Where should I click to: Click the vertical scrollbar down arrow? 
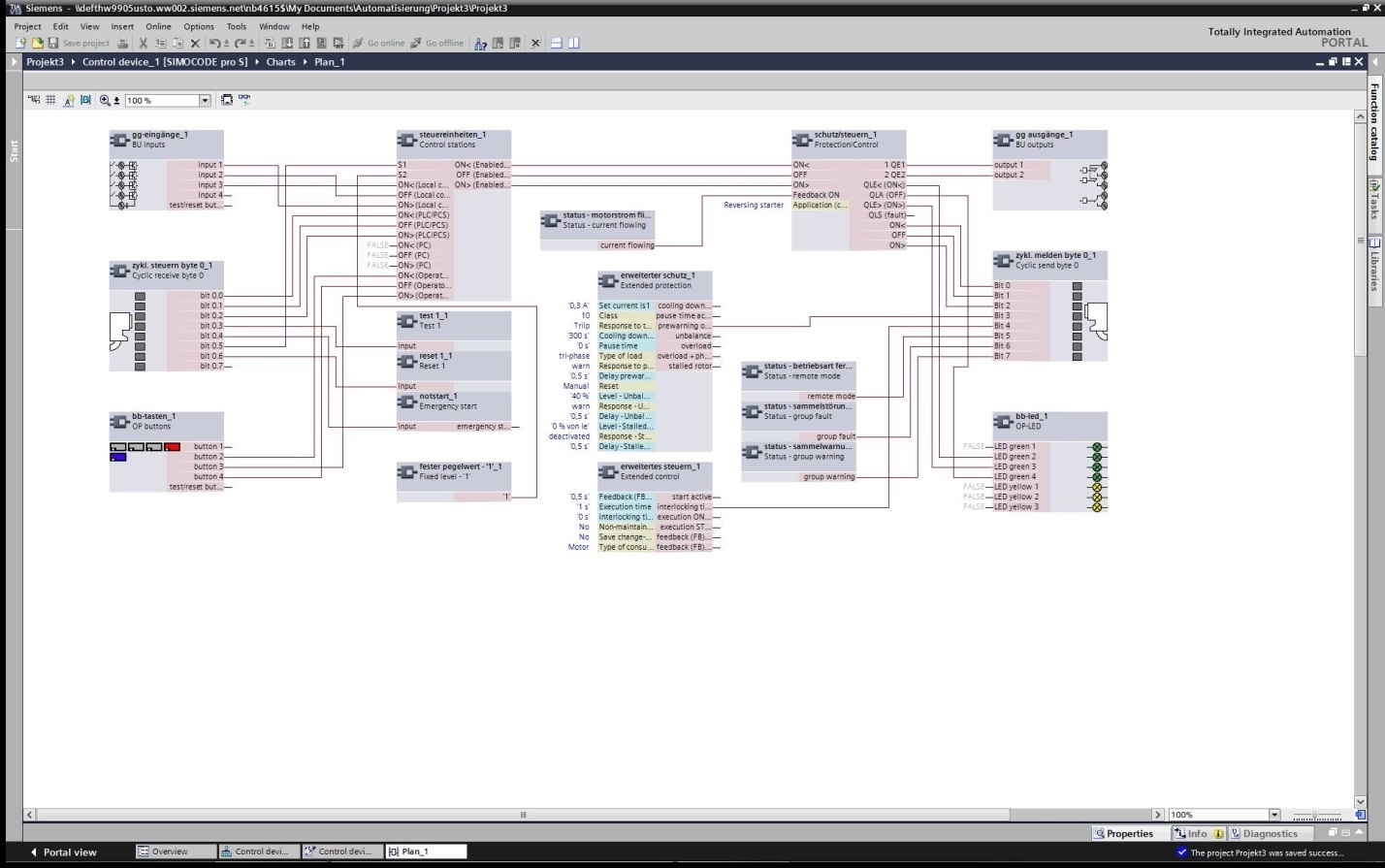coord(1360,801)
